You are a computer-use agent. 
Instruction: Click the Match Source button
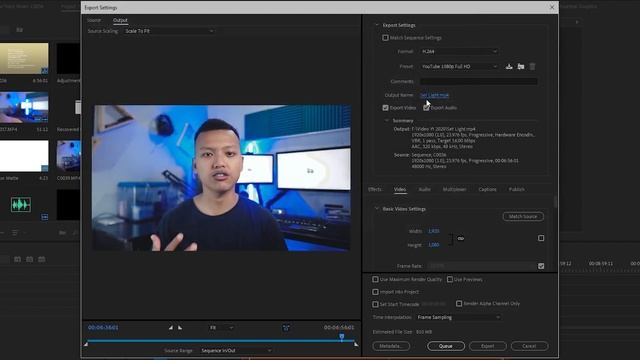pos(523,216)
